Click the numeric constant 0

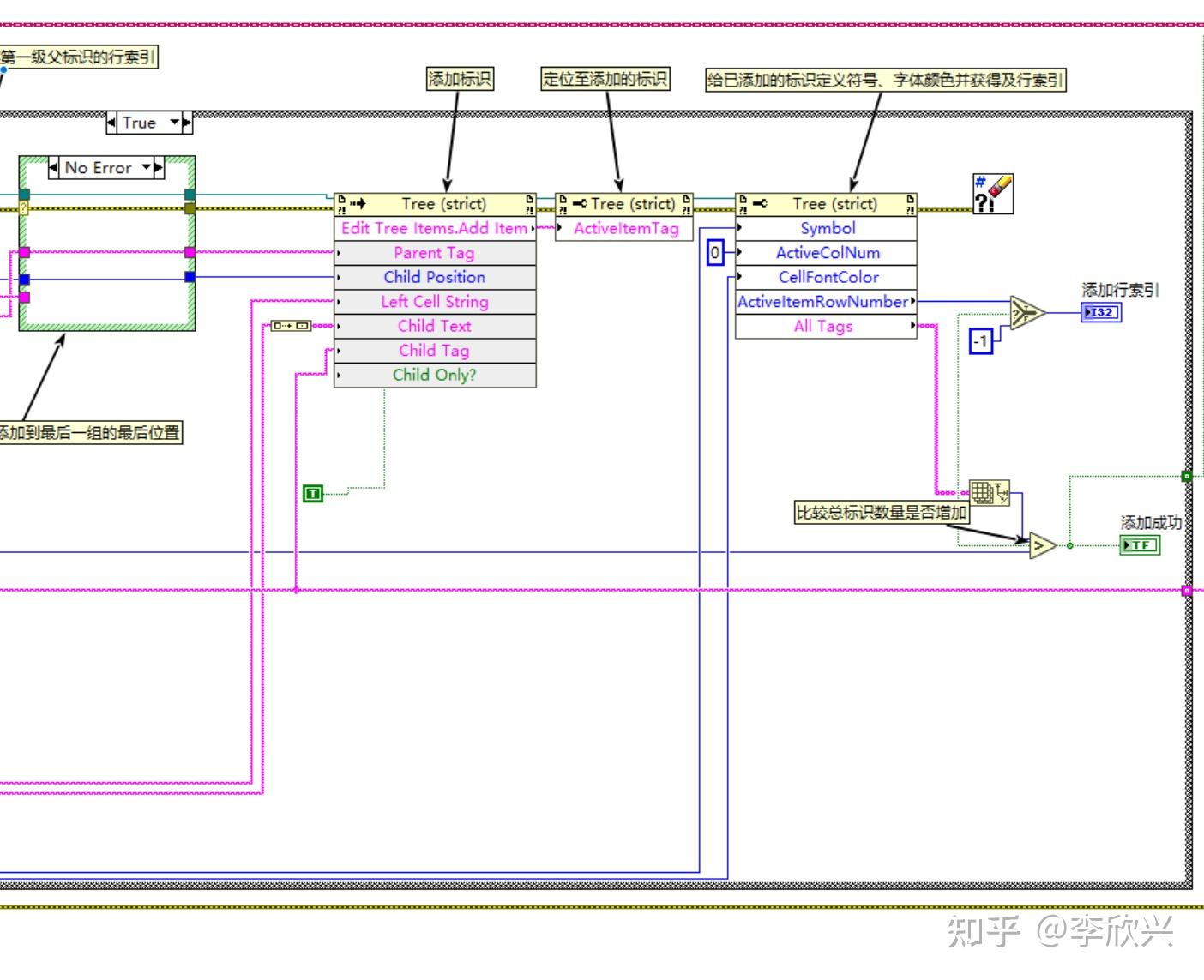tap(715, 253)
